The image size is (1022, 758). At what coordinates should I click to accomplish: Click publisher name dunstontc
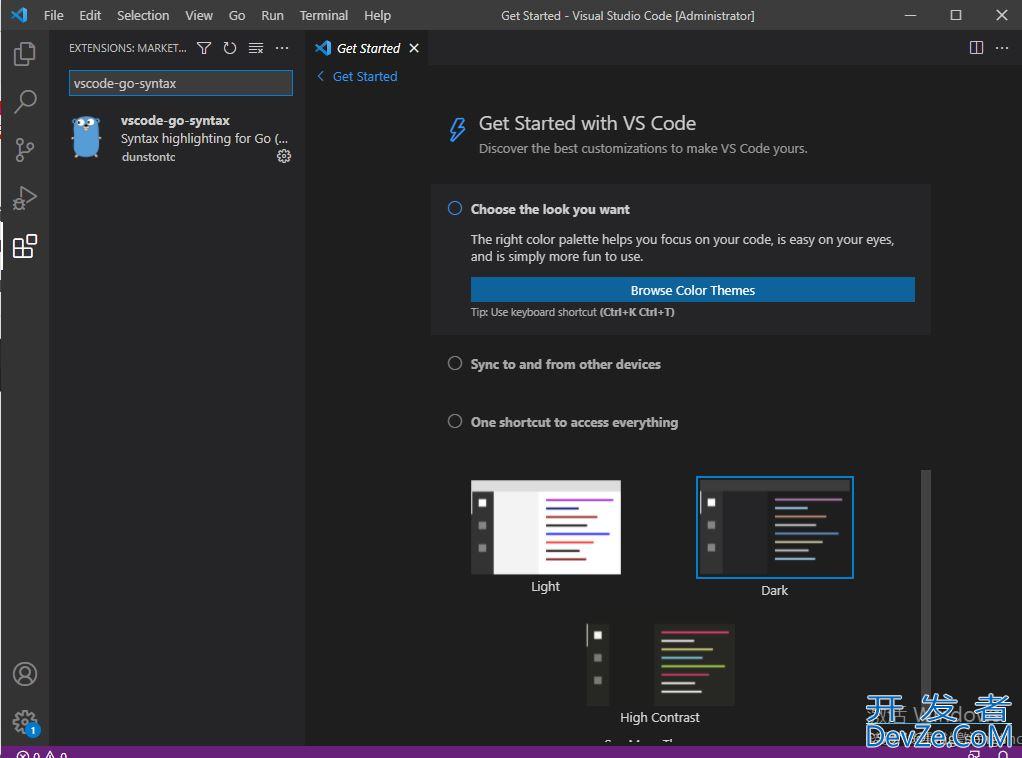(x=148, y=157)
